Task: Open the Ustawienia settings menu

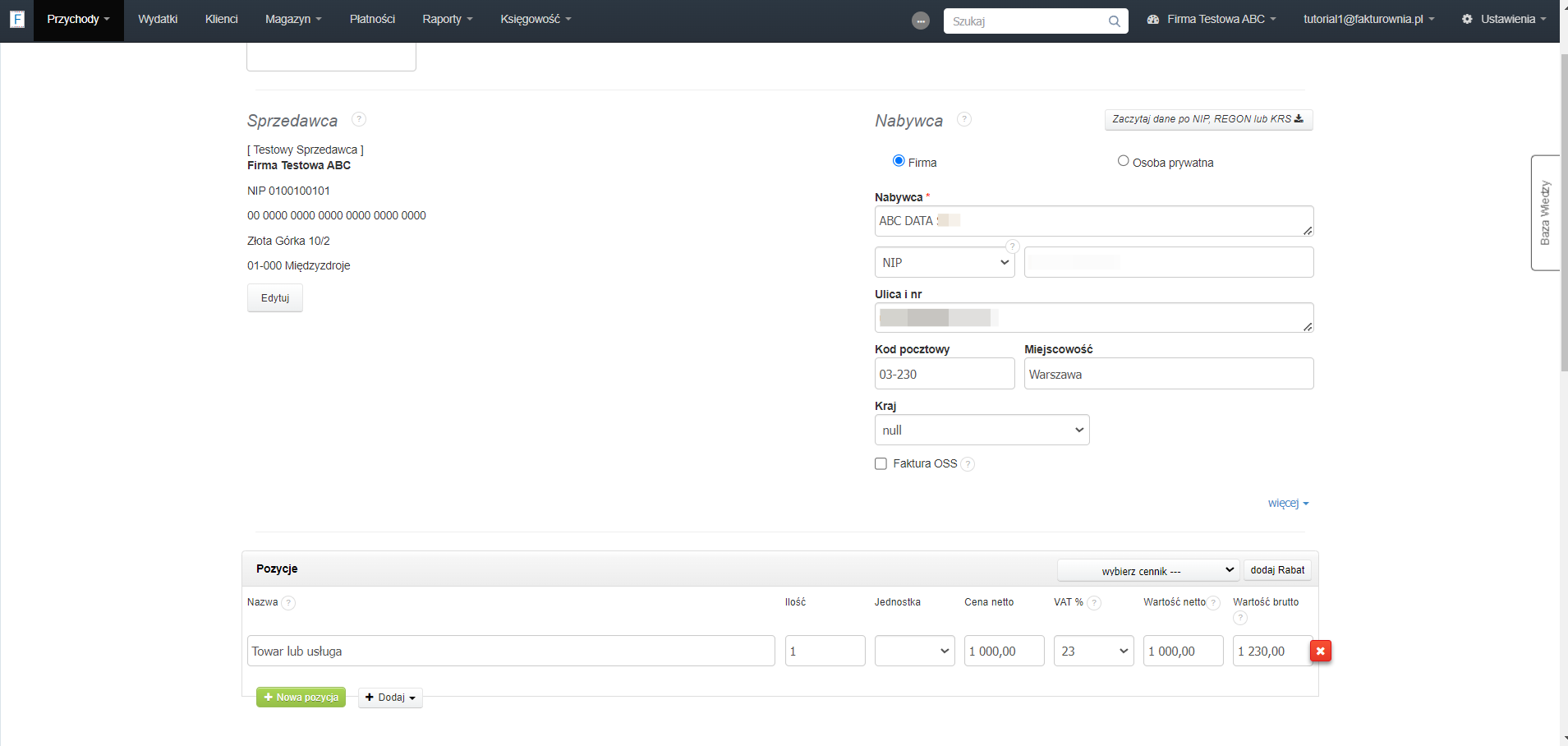Action: coord(1503,19)
